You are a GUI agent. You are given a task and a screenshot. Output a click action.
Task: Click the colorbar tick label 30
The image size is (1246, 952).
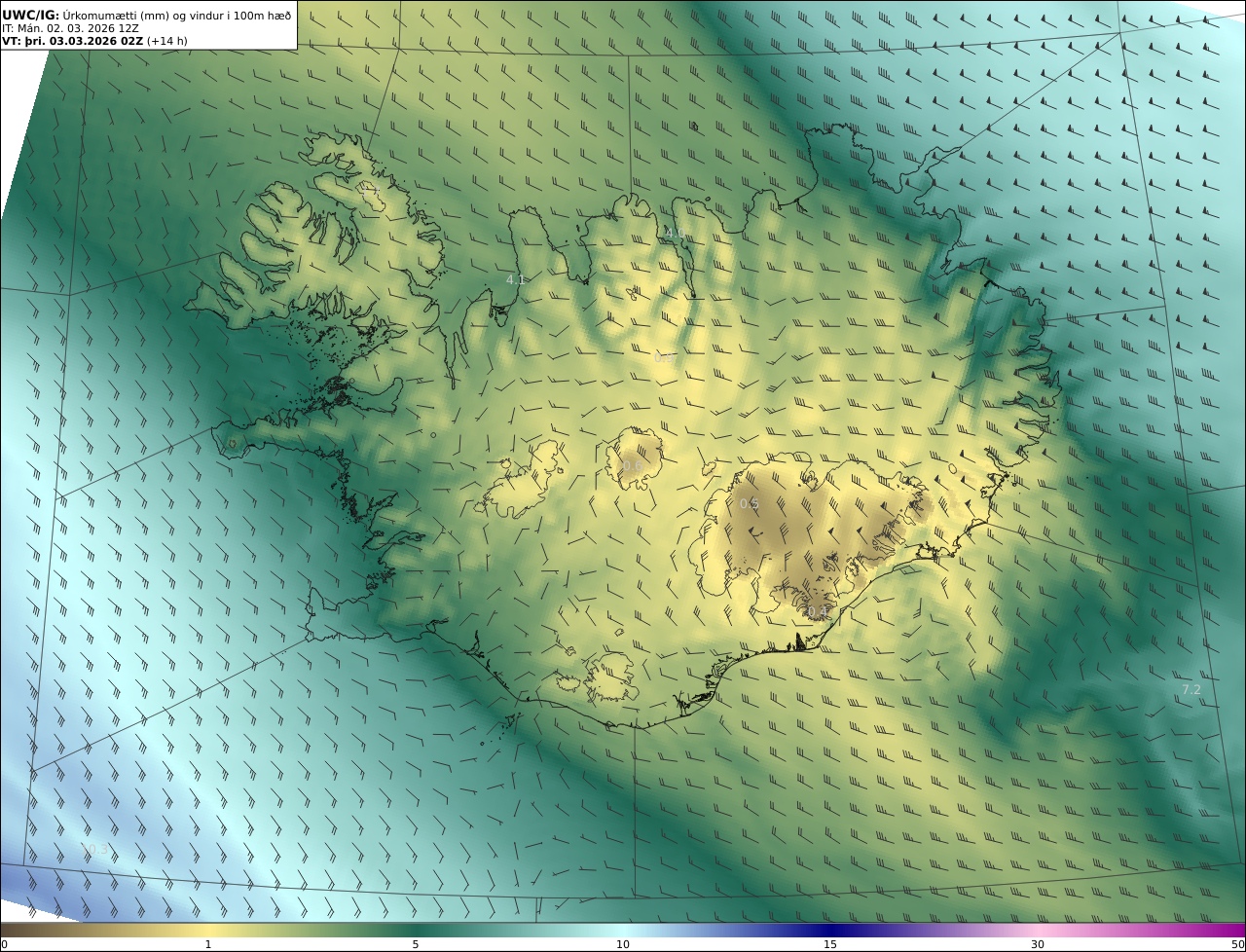pos(1038,944)
